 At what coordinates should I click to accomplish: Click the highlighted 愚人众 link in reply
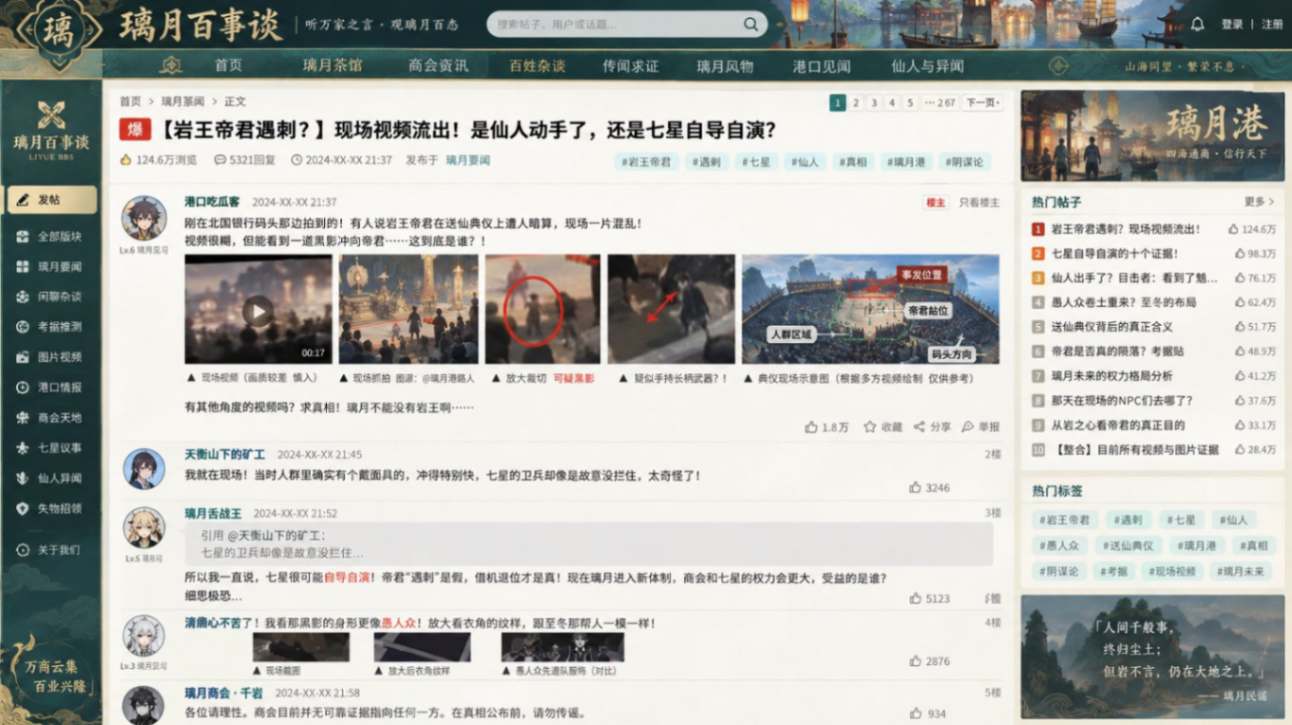coord(397,623)
